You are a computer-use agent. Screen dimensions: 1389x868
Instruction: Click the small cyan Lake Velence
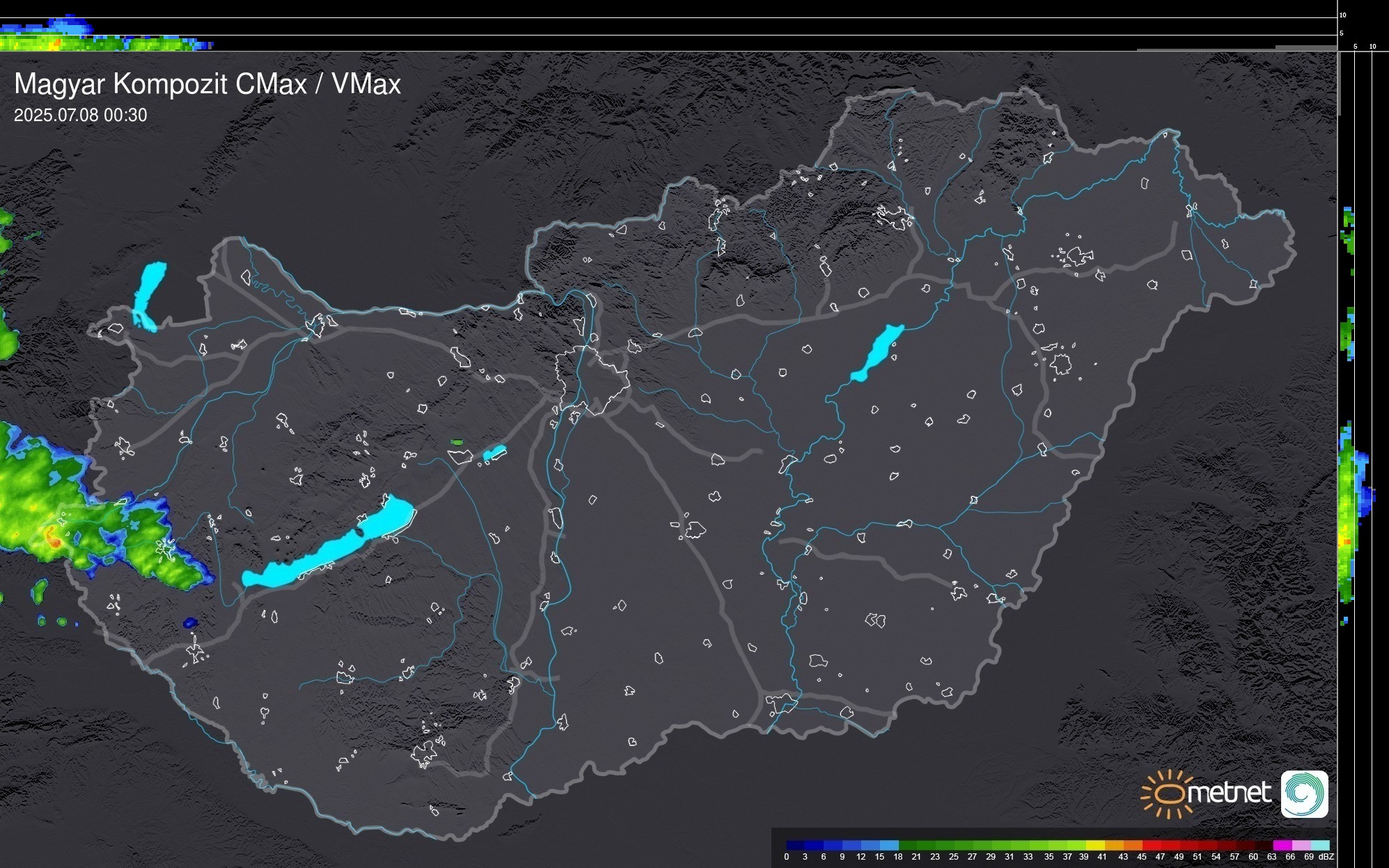click(494, 453)
